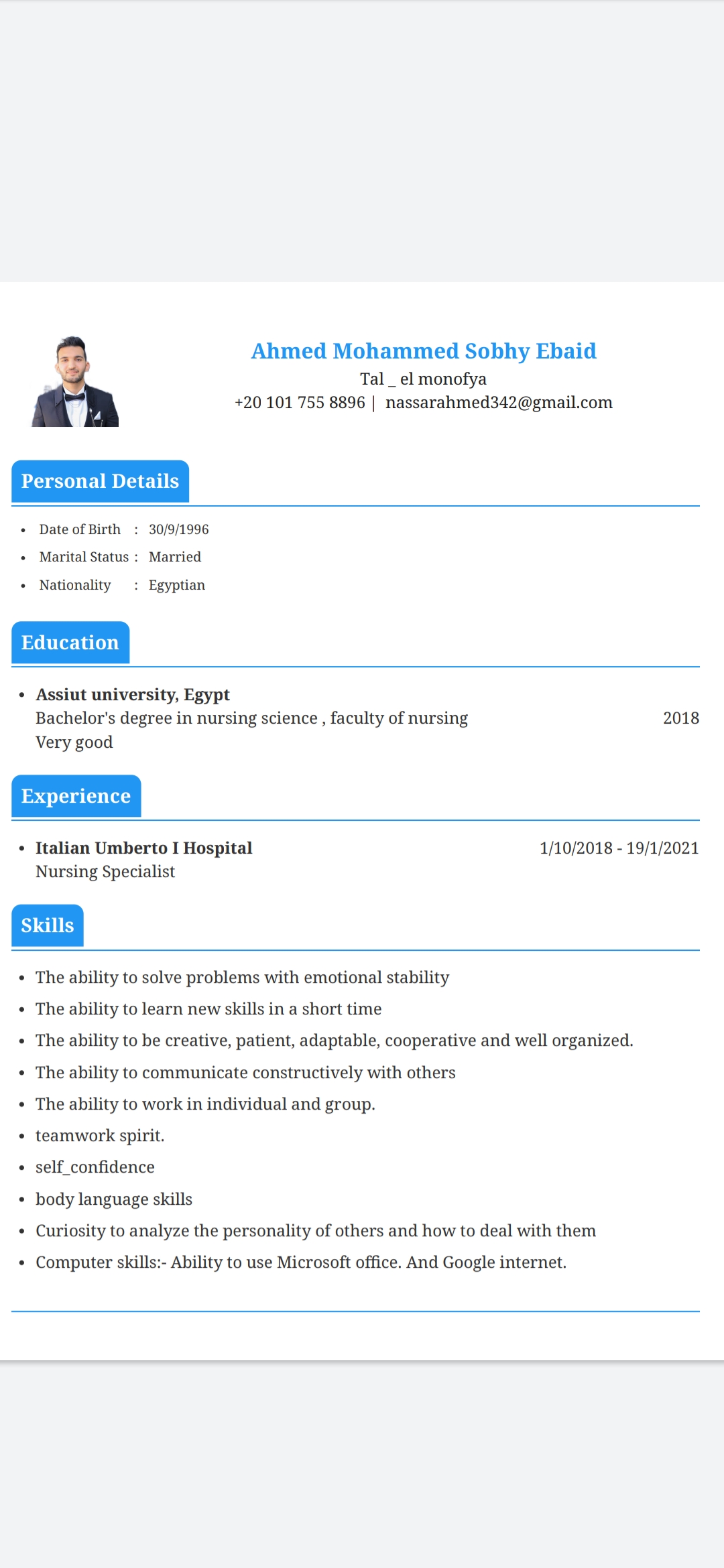
Task: Click the teamwork spirit skill item
Action: pos(100,1136)
